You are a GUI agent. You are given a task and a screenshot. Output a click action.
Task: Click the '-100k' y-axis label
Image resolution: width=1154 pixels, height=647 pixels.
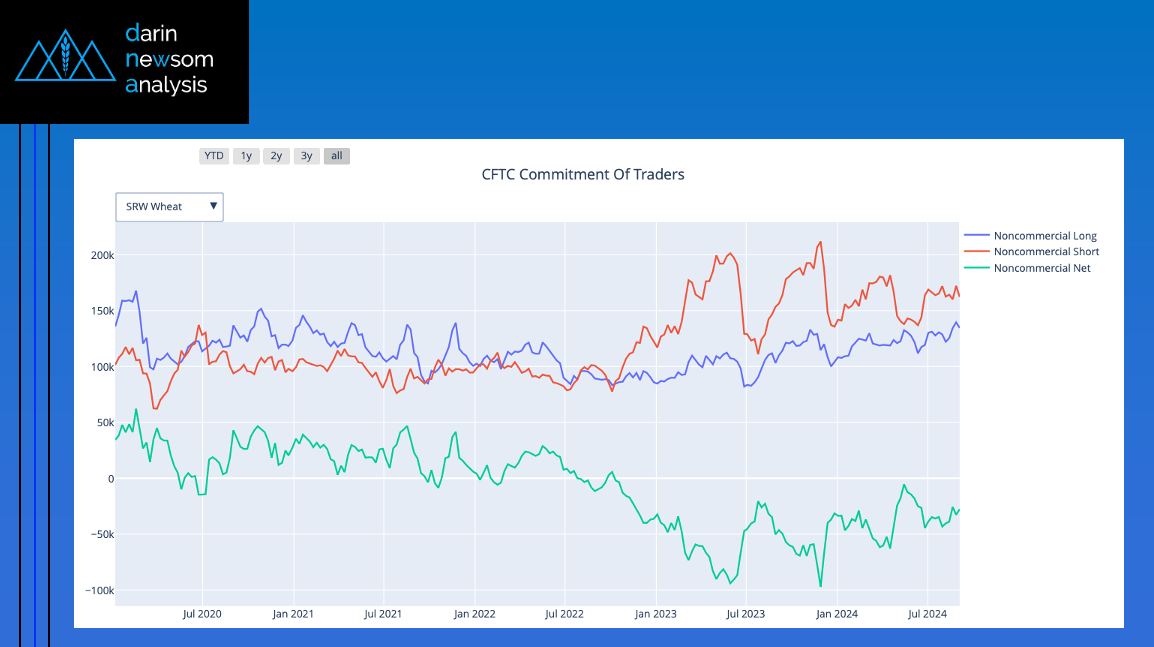pos(99,590)
